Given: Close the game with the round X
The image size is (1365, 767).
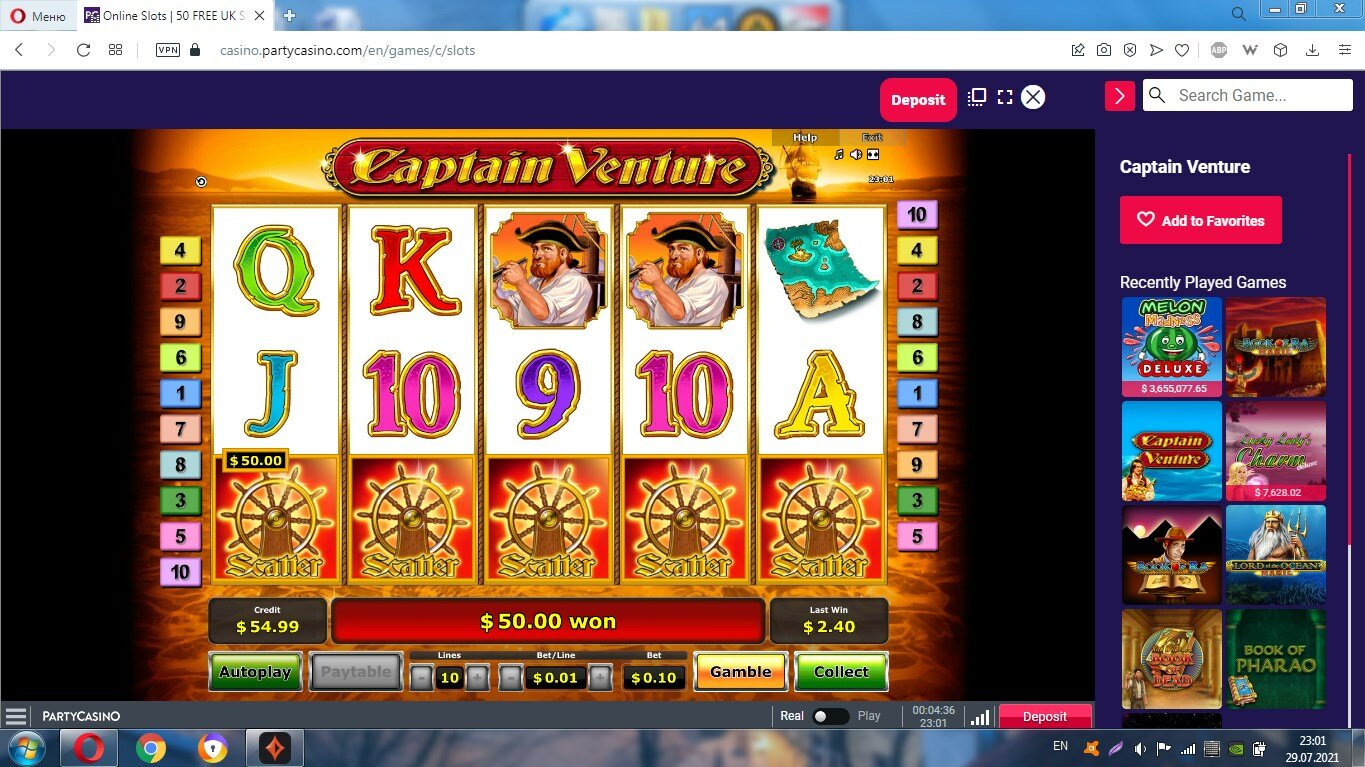Looking at the screenshot, I should point(1033,97).
